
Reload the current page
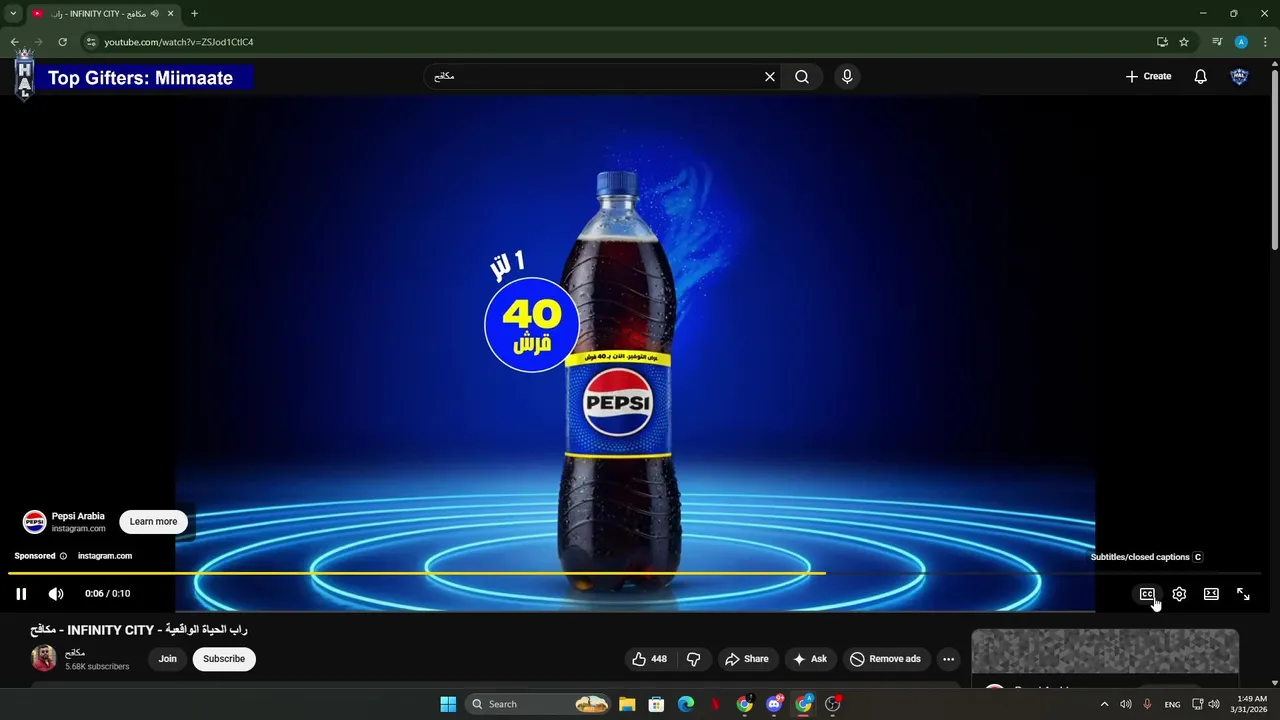[x=62, y=42]
